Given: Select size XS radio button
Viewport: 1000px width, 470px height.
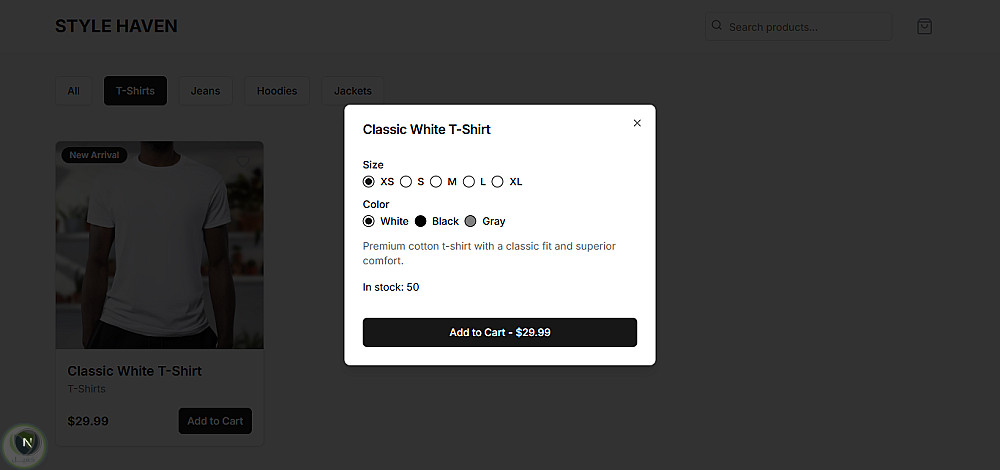Looking at the screenshot, I should click(369, 182).
